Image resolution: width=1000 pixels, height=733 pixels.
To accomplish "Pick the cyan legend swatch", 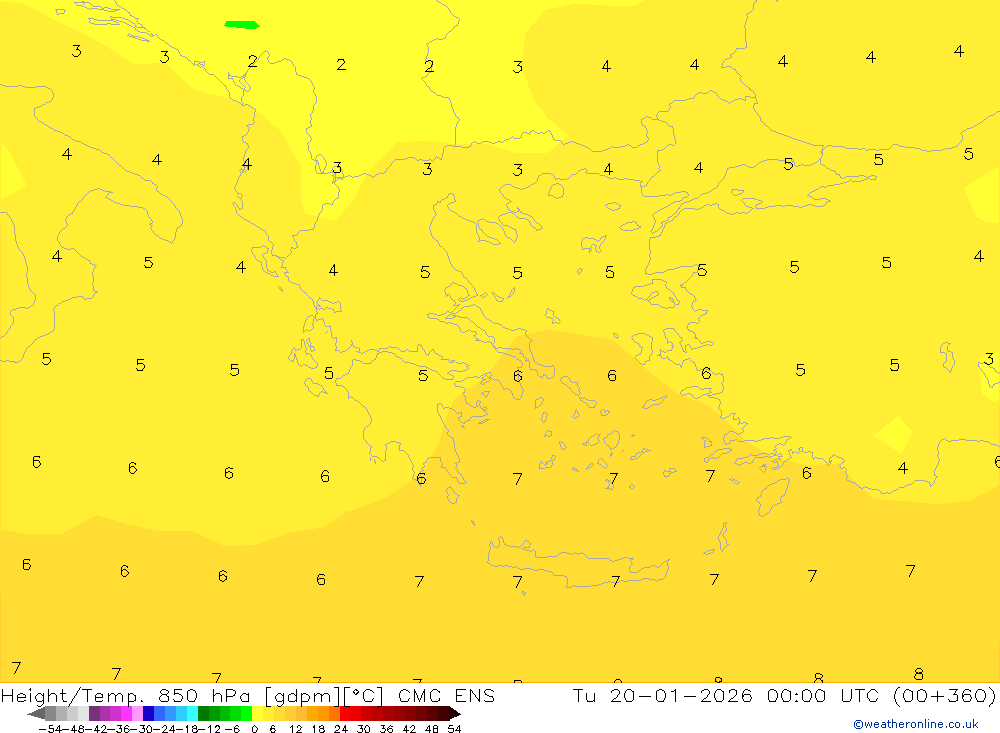I will (192, 714).
